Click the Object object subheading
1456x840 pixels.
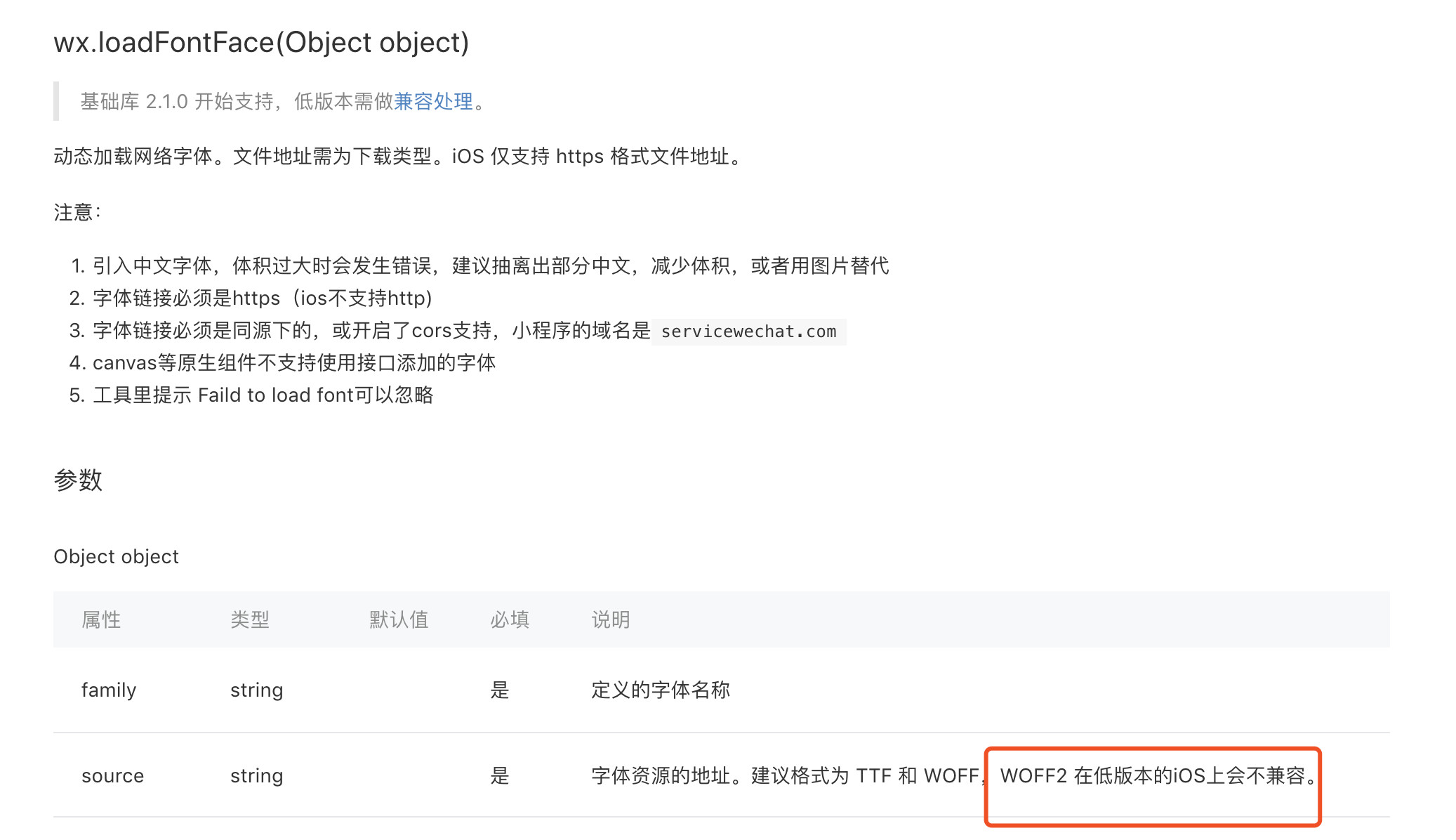coord(116,557)
